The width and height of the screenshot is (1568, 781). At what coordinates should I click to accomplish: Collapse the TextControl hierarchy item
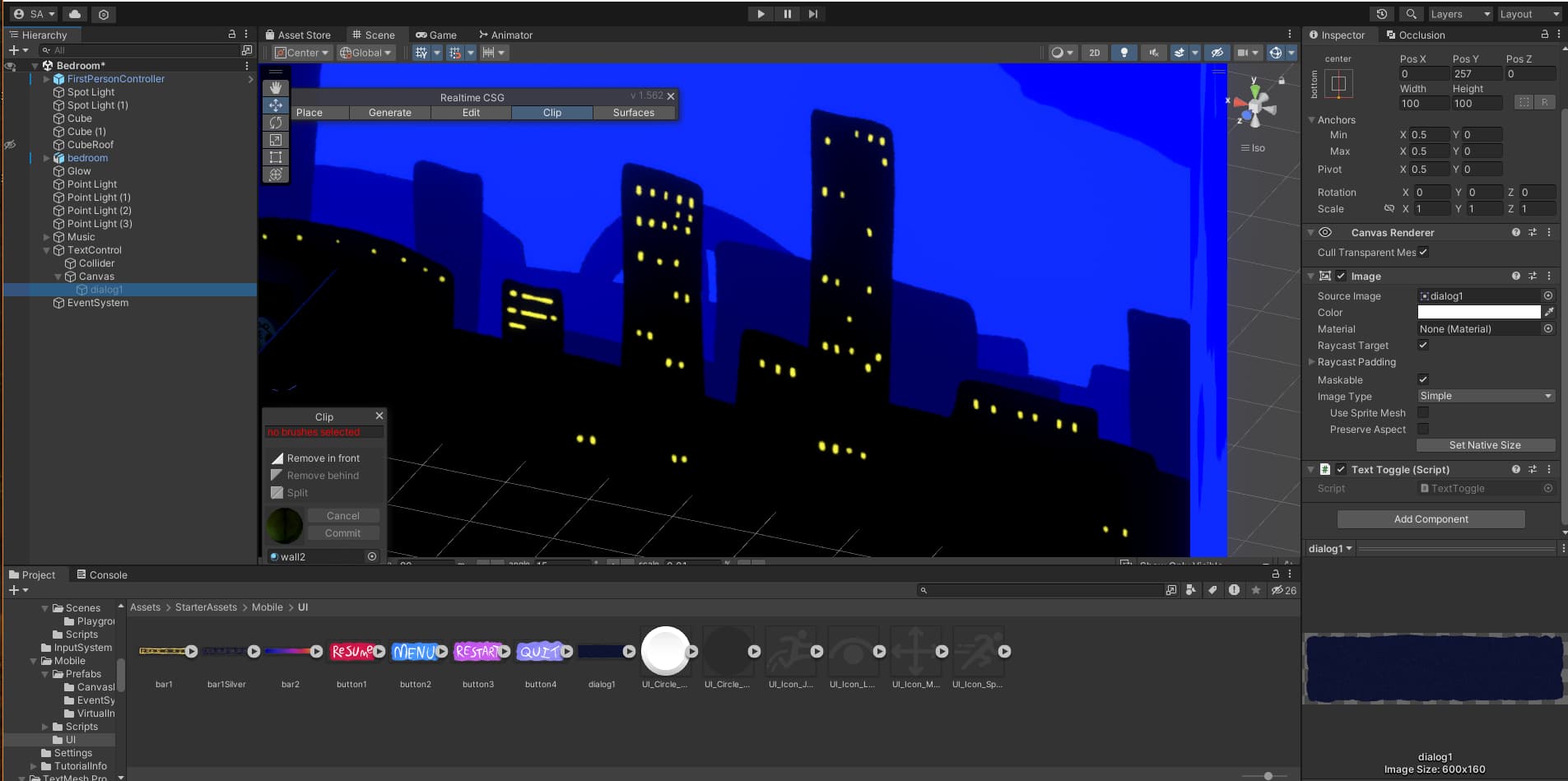point(47,250)
